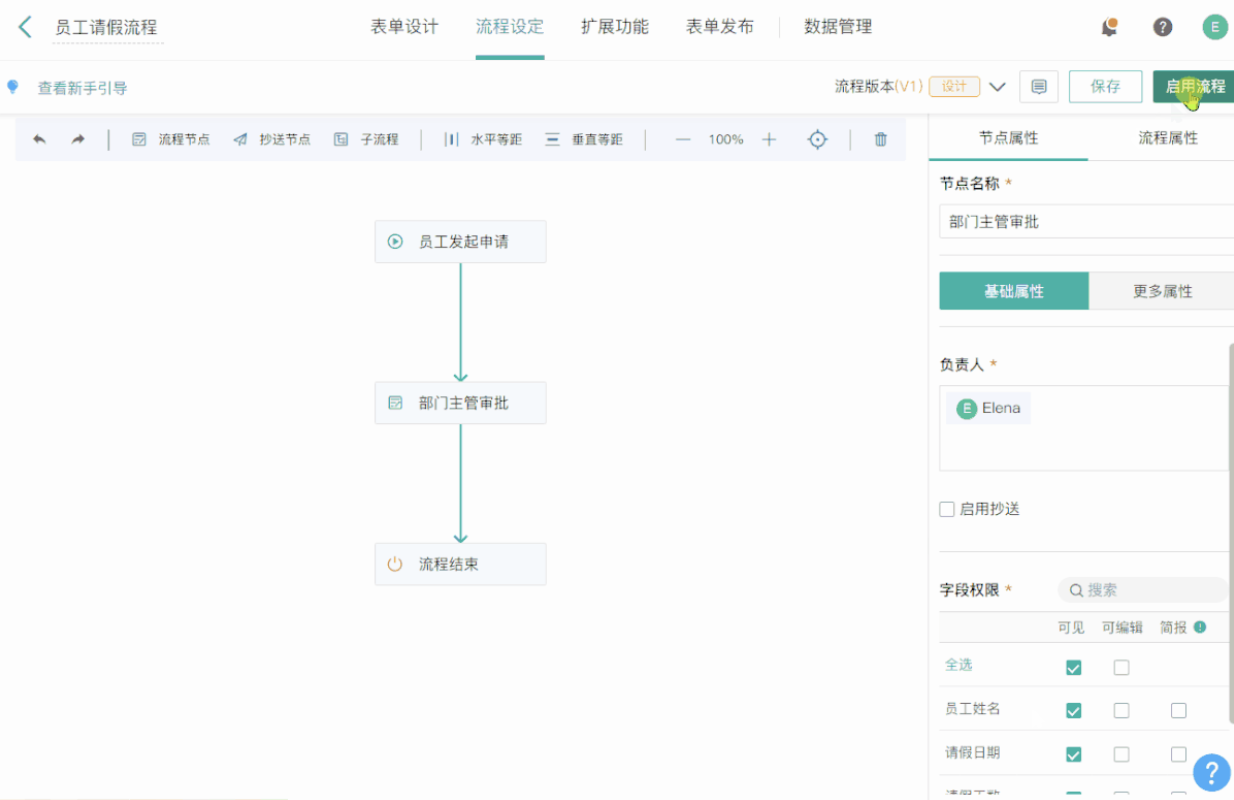Click the 保存 button
Screen dimensions: 1234x800
[1105, 87]
